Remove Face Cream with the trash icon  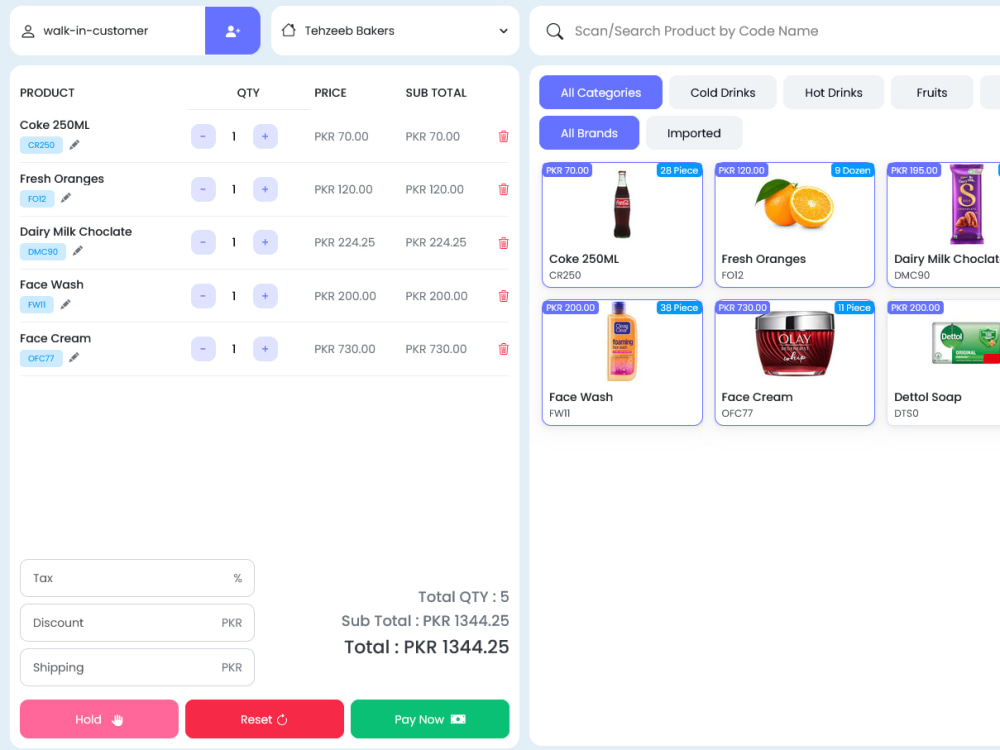pyautogui.click(x=503, y=348)
